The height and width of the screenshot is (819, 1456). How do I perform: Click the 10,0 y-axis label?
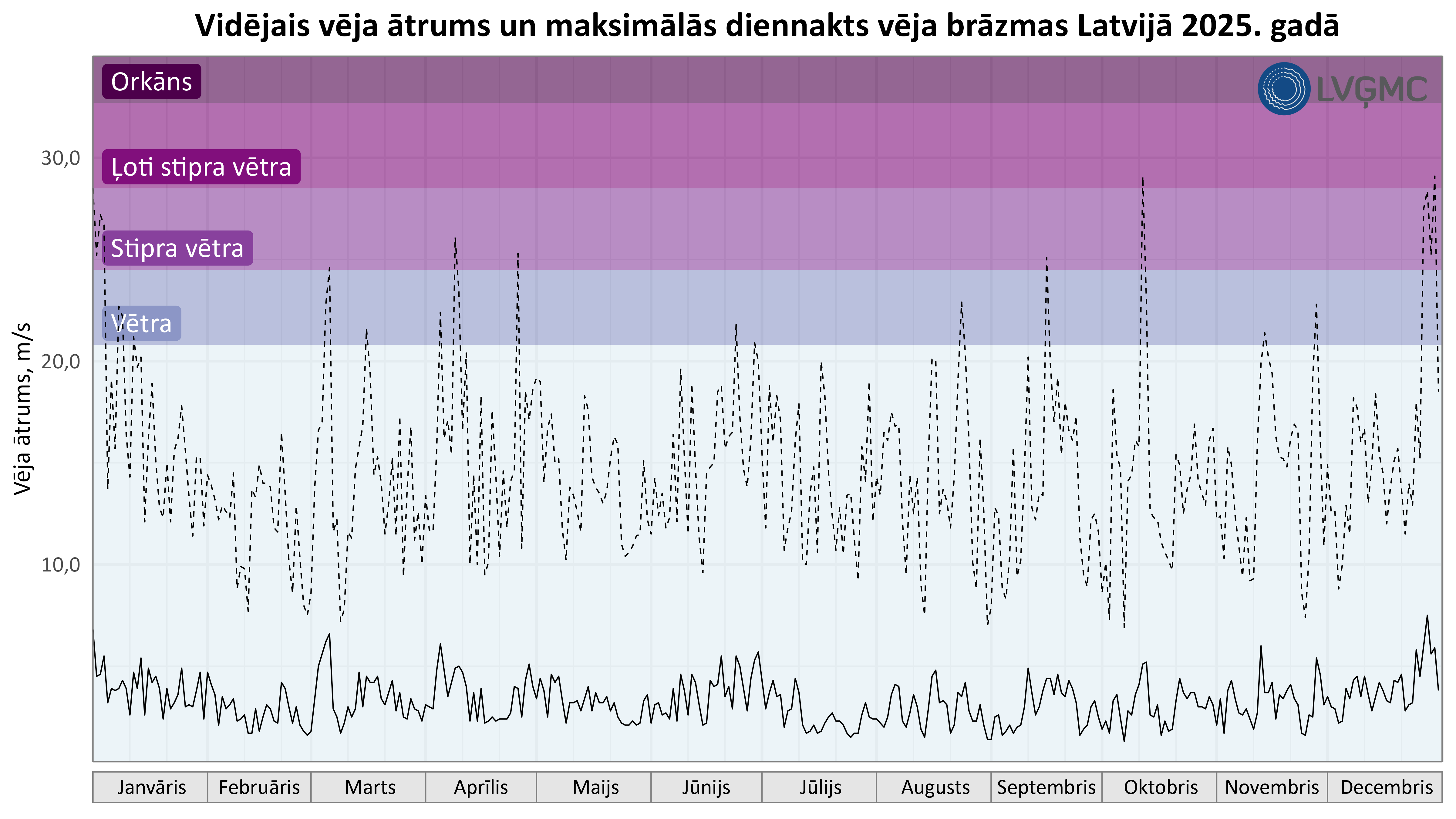[60, 565]
